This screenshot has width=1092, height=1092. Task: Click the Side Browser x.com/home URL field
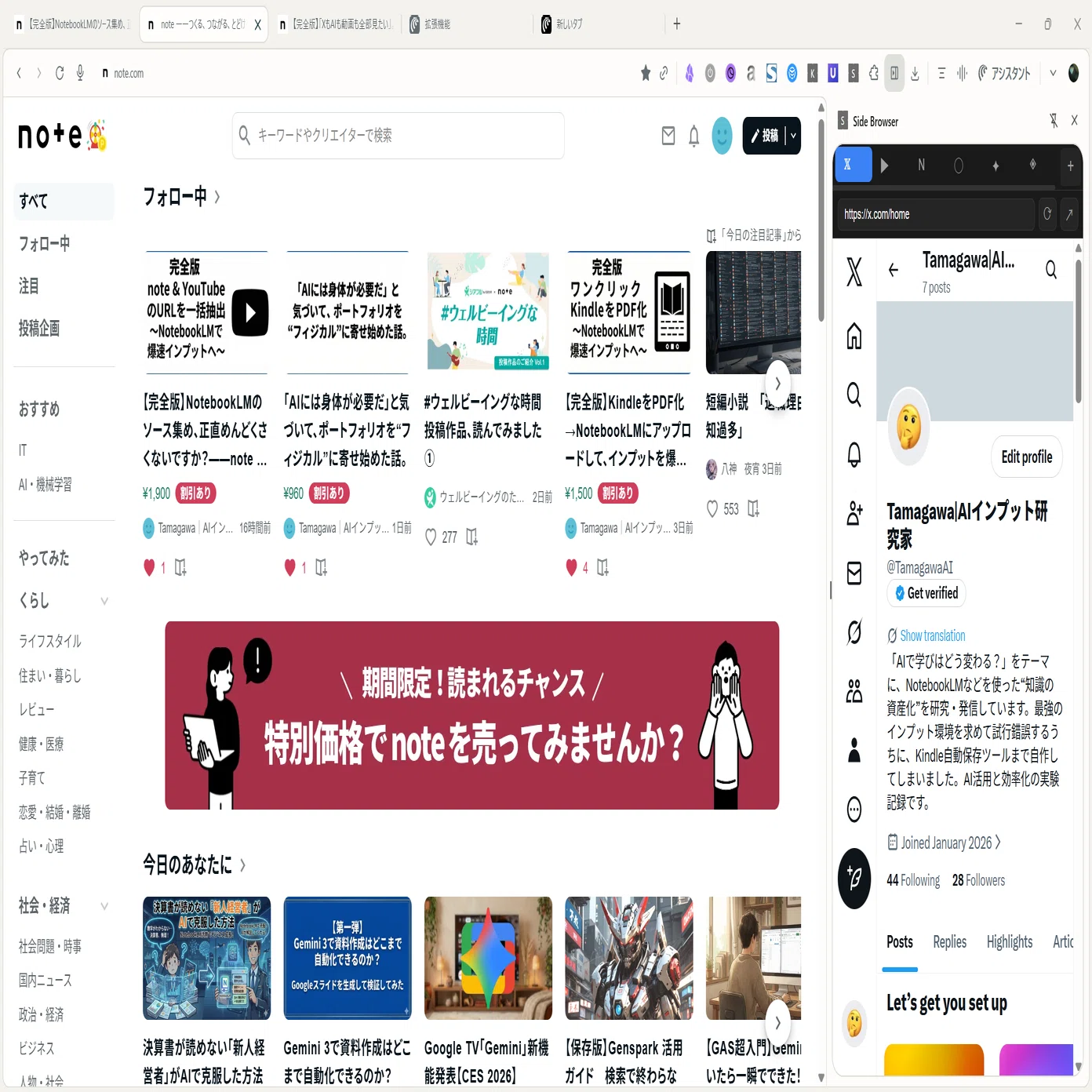tap(935, 214)
